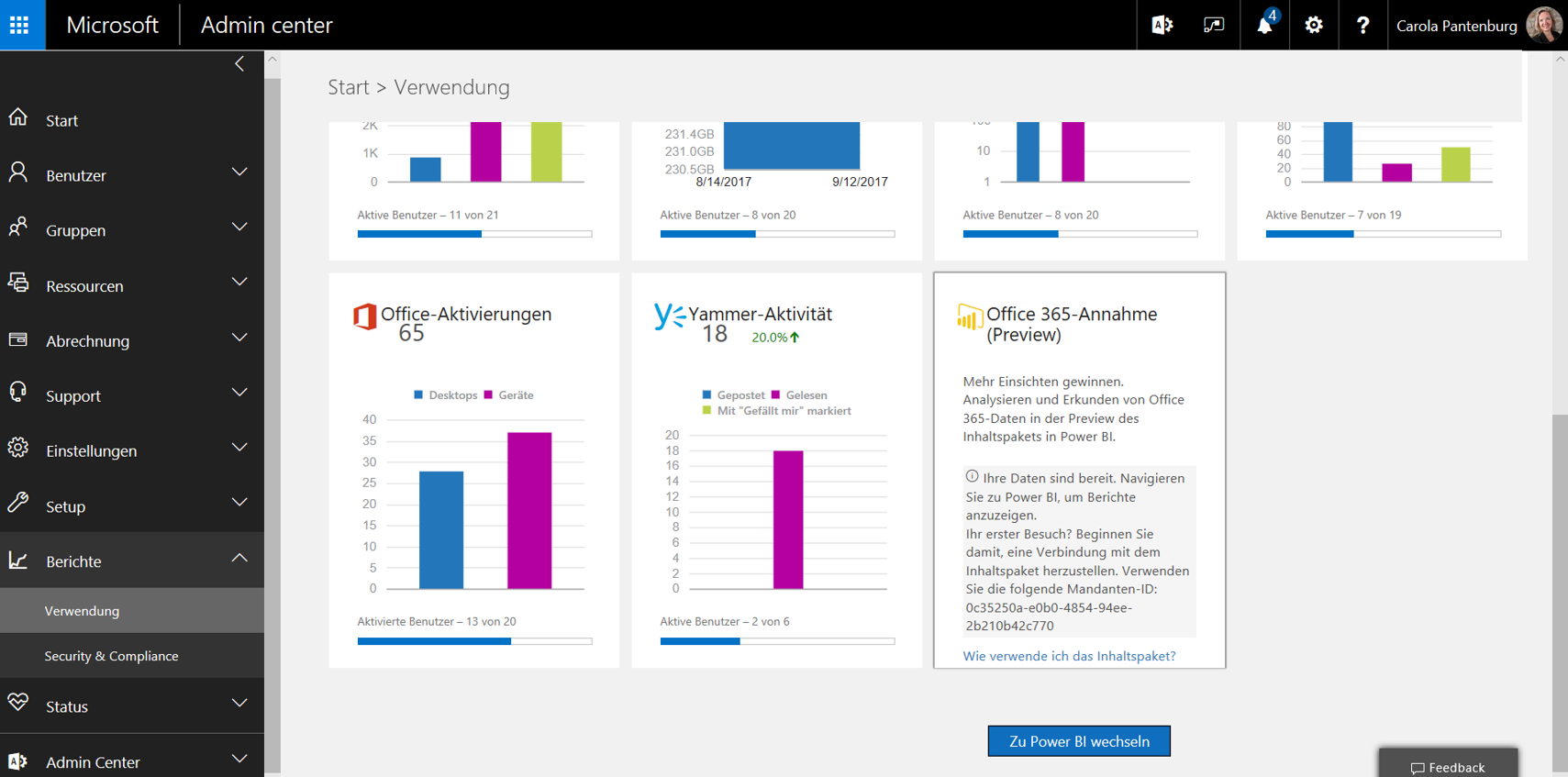Viewport: 1568px width, 777px height.
Task: Expand the Einstellungen menu chevron
Action: 239,448
